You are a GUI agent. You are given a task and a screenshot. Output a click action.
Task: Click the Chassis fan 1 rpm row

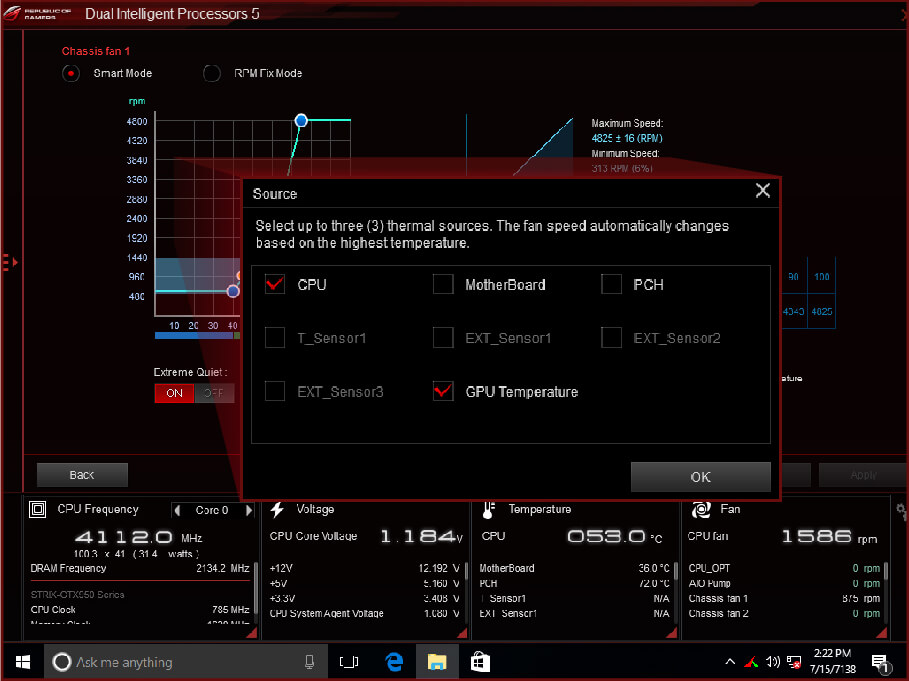tap(784, 598)
